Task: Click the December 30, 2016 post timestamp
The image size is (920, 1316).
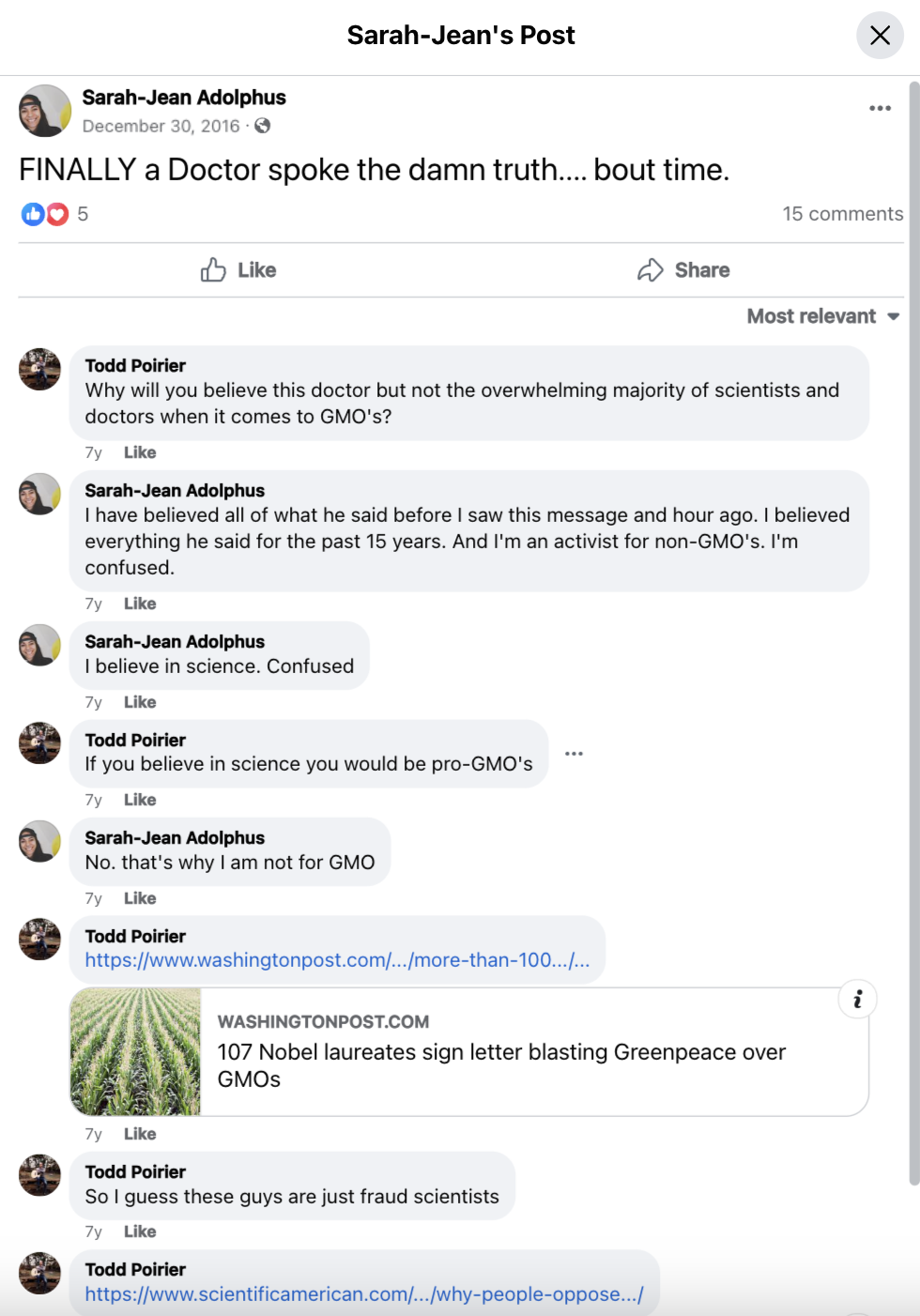Action: tap(161, 126)
